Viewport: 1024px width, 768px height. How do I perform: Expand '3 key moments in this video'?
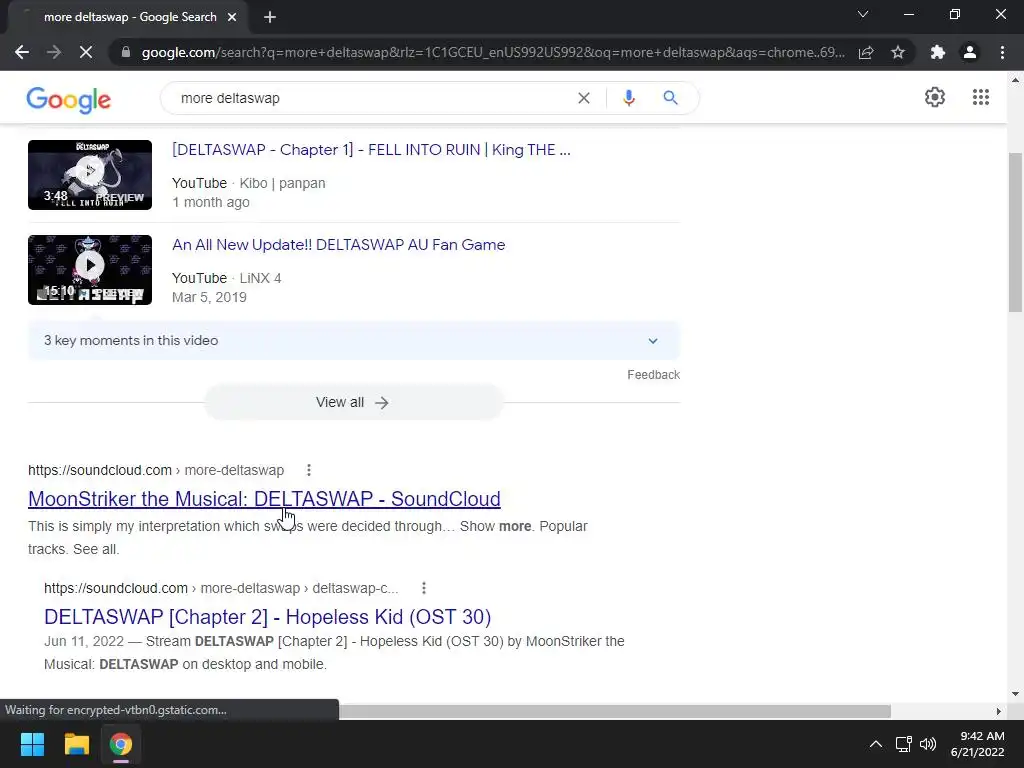[x=354, y=341]
